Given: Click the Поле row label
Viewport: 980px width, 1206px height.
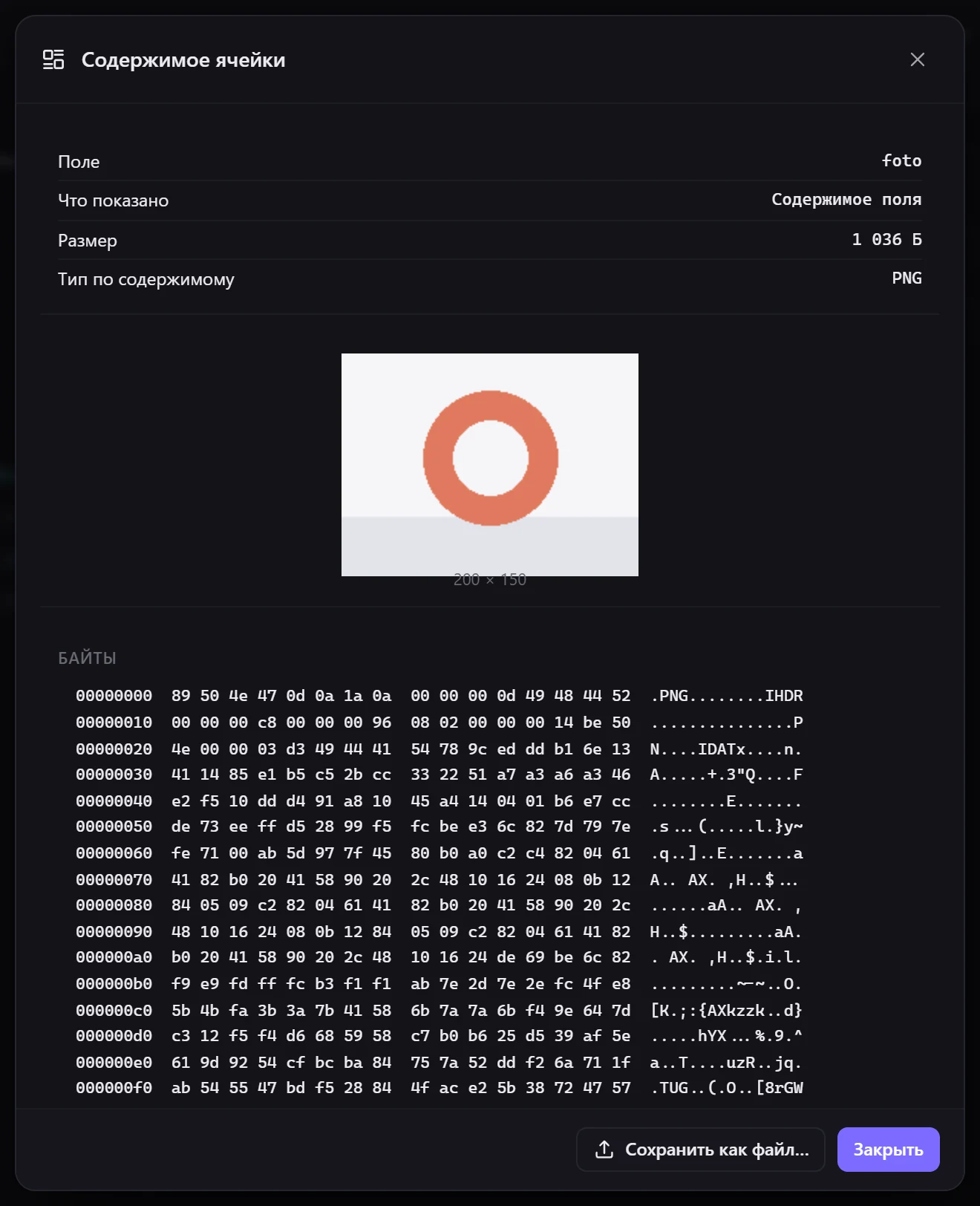Looking at the screenshot, I should tap(79, 162).
